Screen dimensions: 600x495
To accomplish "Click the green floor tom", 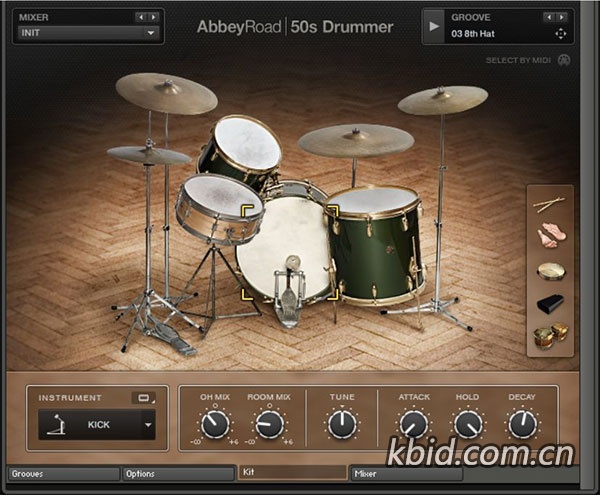I will point(377,245).
